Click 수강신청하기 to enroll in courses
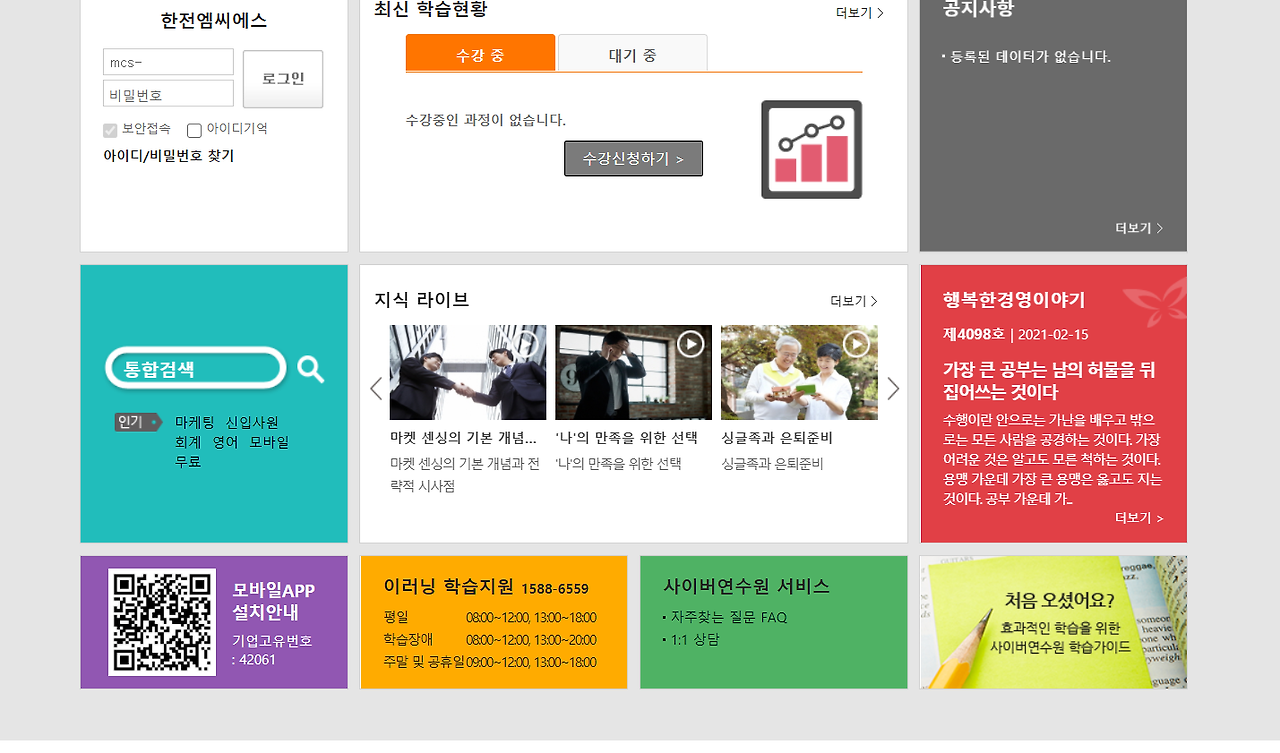Viewport: 1280px width, 753px height. [633, 158]
